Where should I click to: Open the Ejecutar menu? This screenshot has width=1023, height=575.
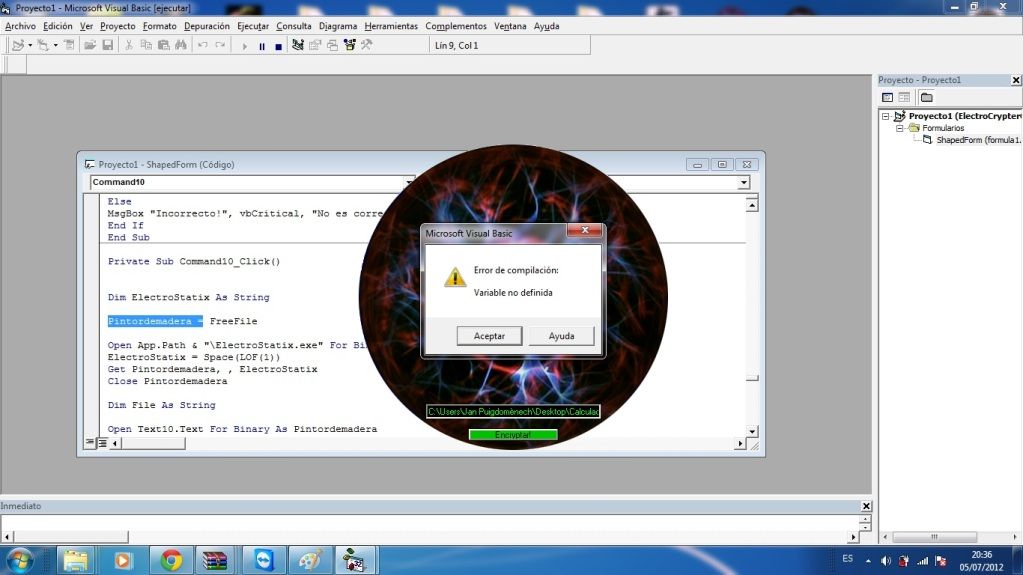coord(253,26)
